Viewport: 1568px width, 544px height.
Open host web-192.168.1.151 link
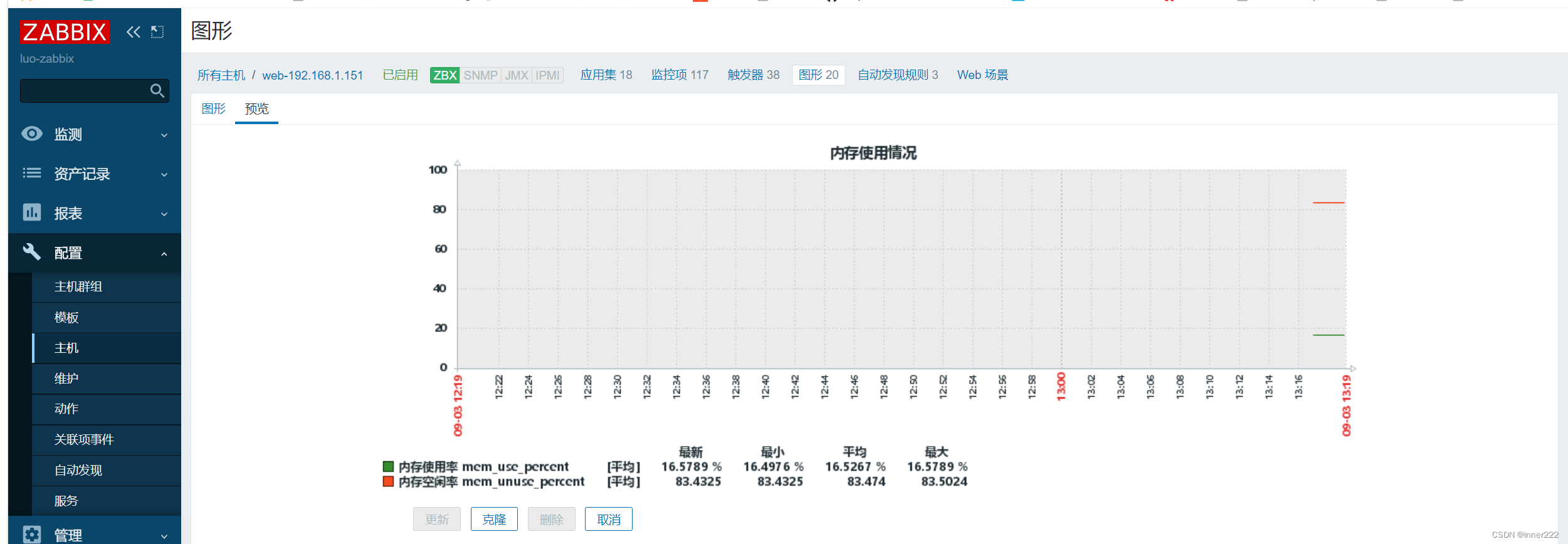tap(313, 75)
